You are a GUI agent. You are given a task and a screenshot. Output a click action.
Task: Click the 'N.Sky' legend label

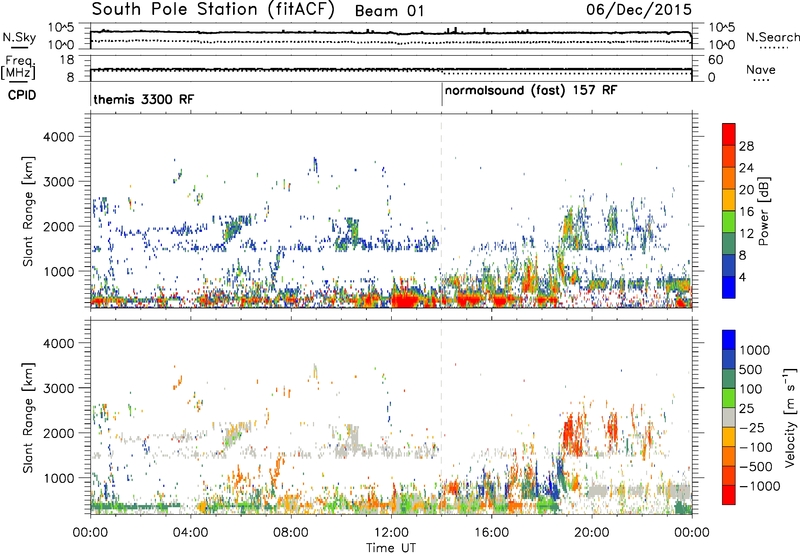(x=19, y=38)
